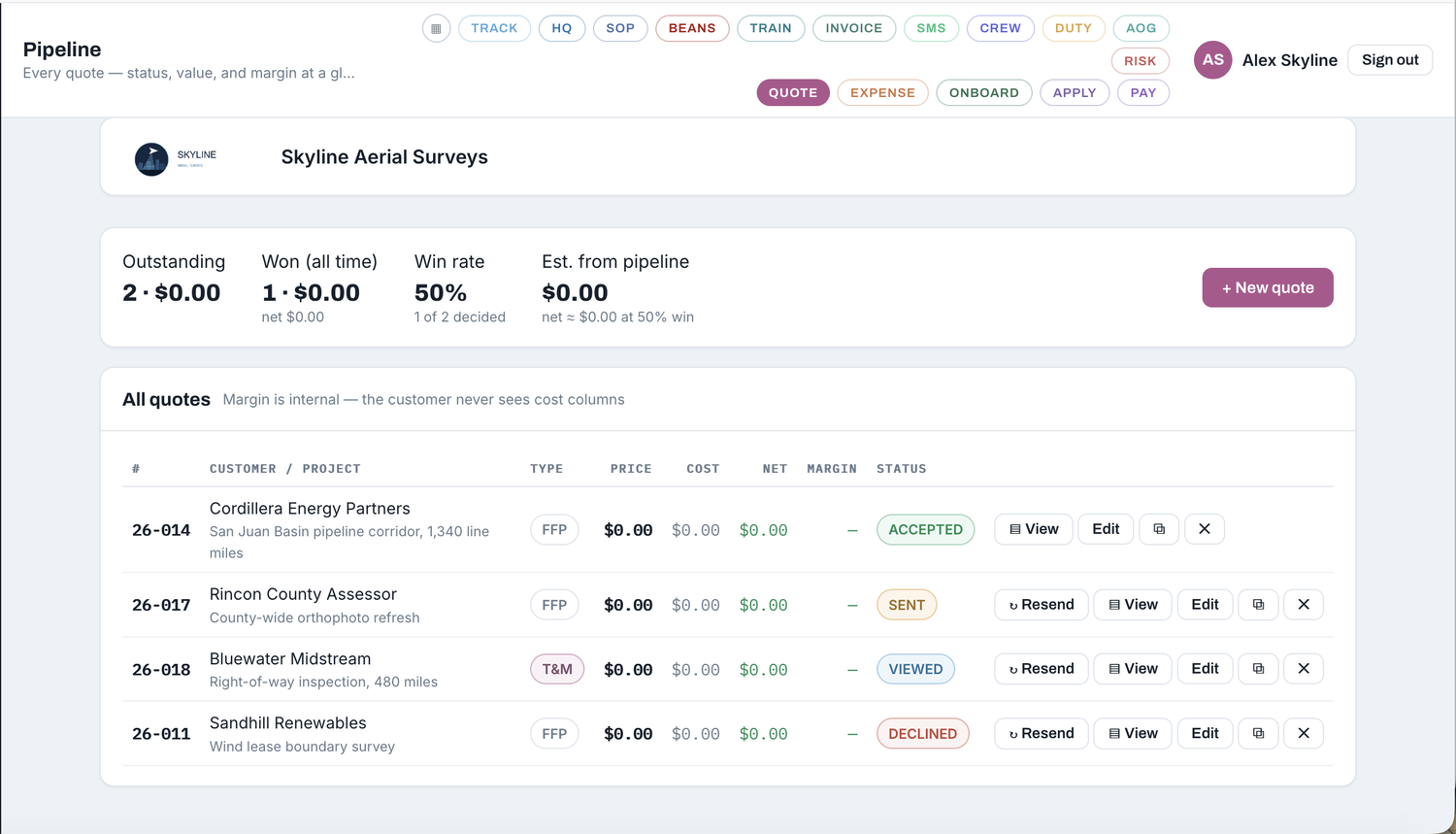1456x834 pixels.
Task: Switch to the SOP app
Action: [x=620, y=28]
